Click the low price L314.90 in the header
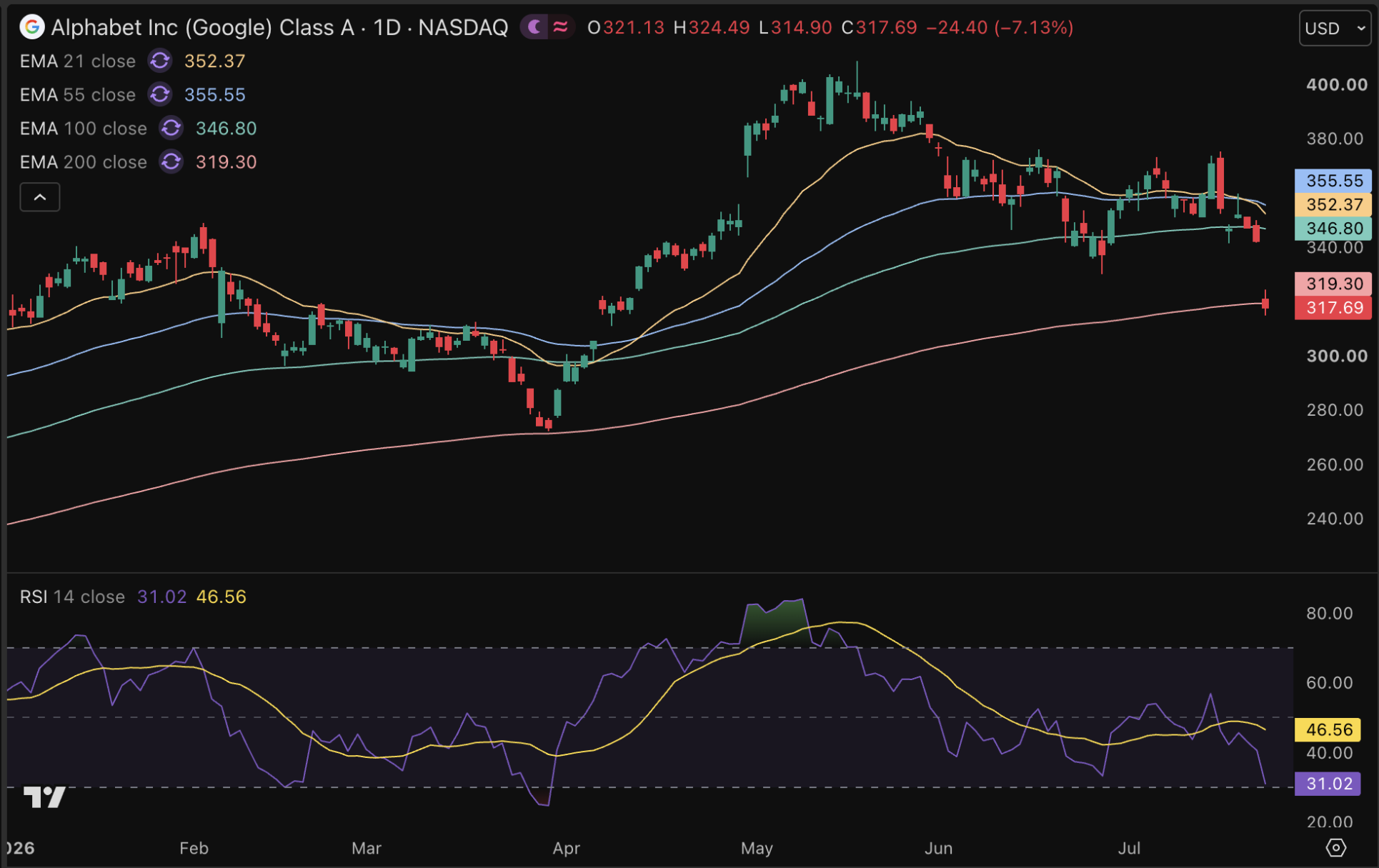 click(x=795, y=28)
